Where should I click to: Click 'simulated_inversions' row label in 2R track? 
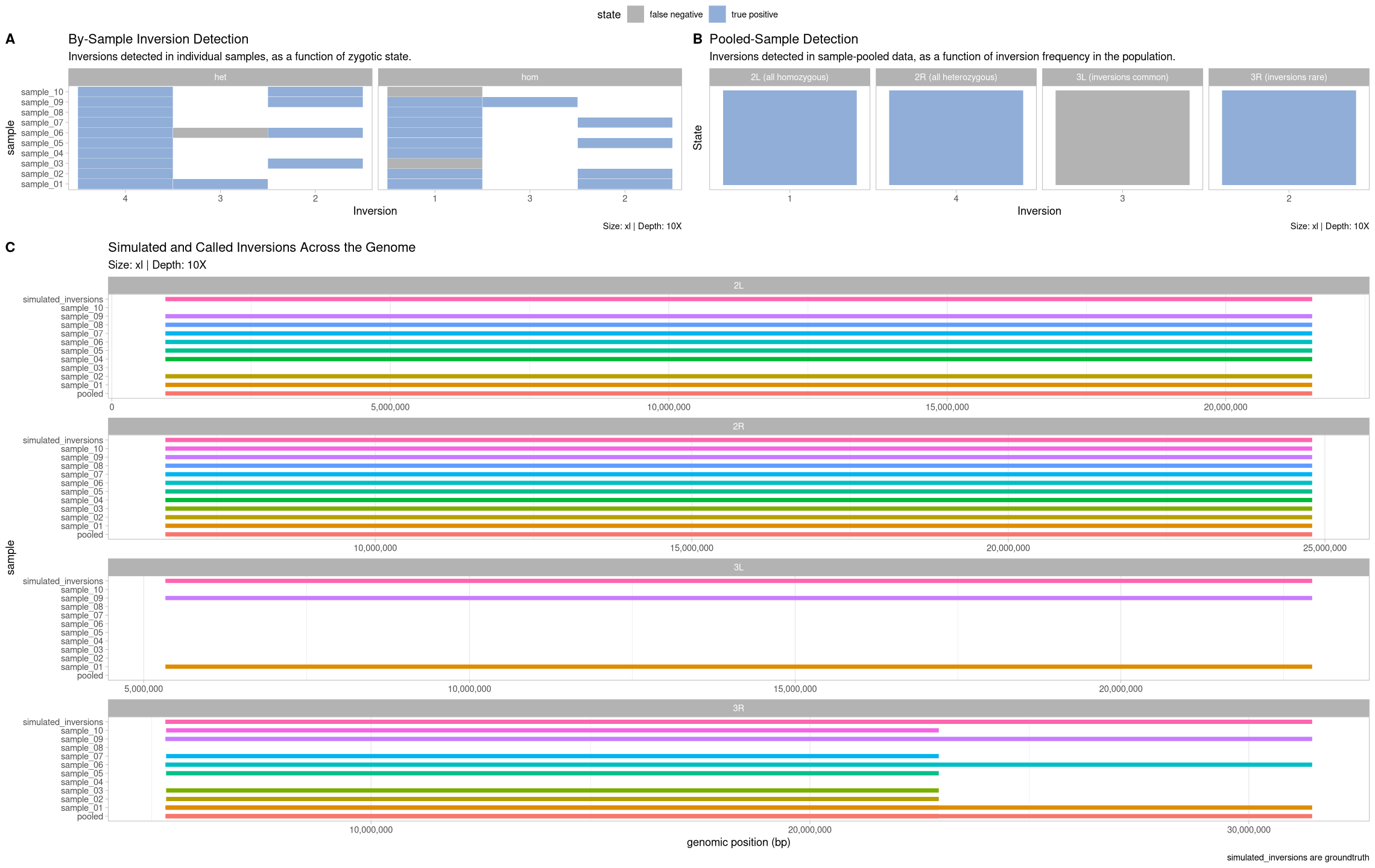click(x=63, y=440)
